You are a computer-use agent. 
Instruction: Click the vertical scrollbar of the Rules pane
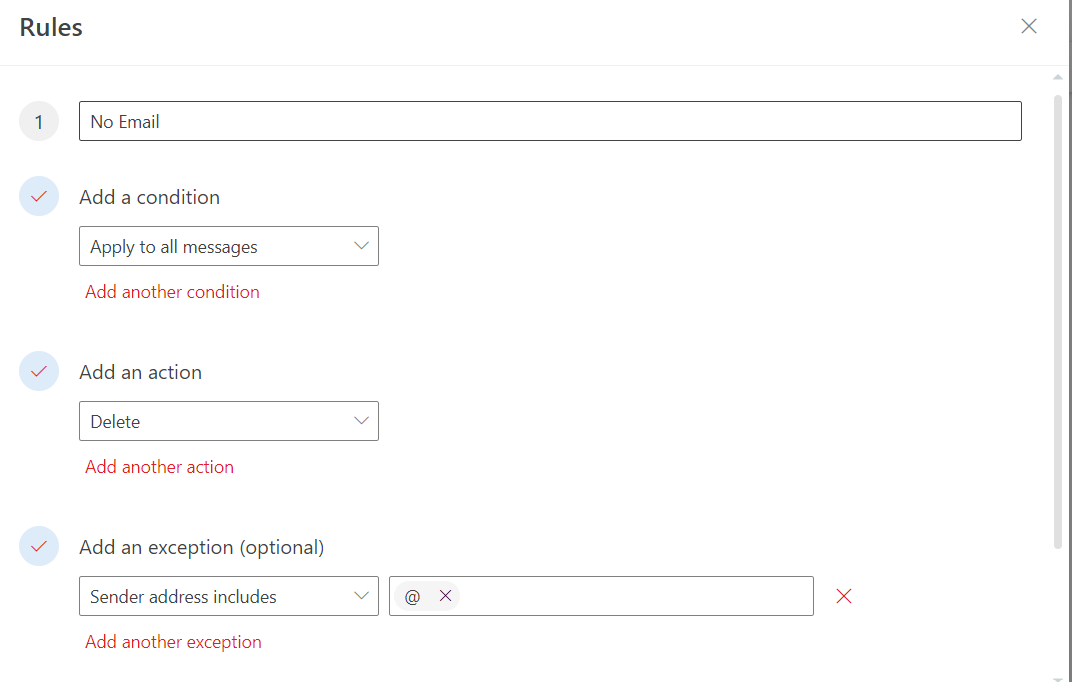click(1058, 321)
